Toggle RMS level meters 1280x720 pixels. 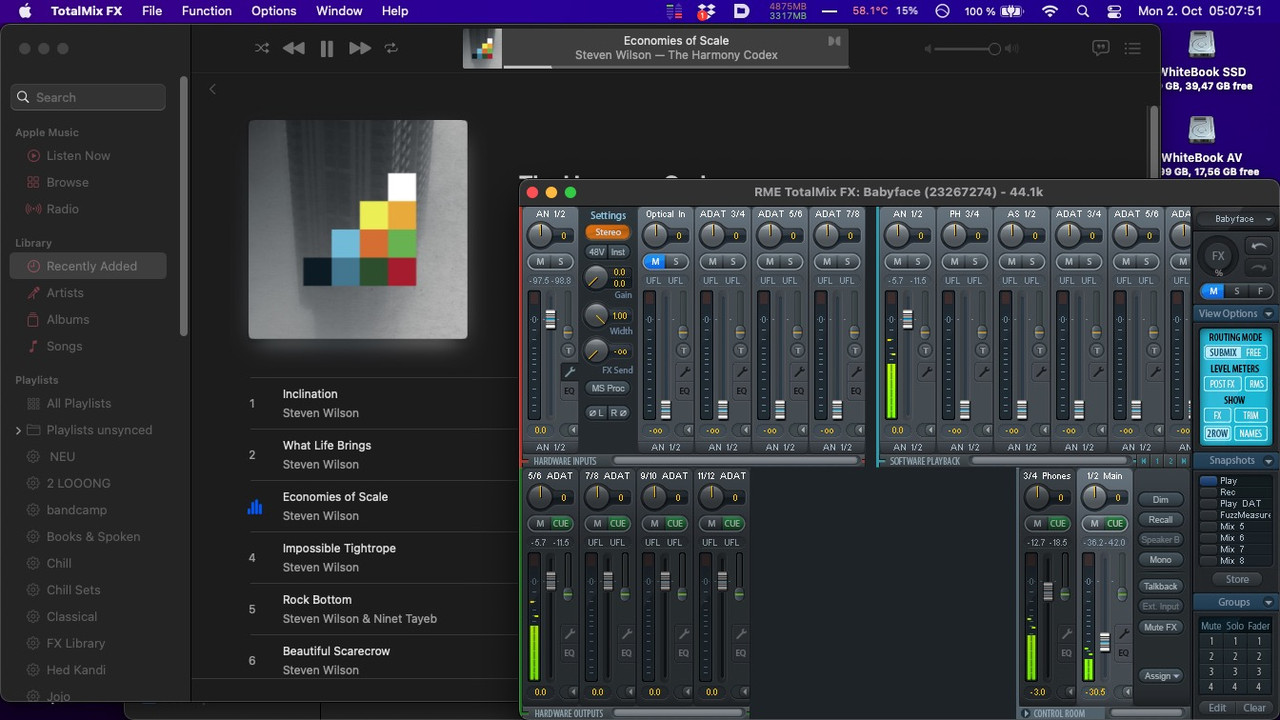pyautogui.click(x=1256, y=384)
